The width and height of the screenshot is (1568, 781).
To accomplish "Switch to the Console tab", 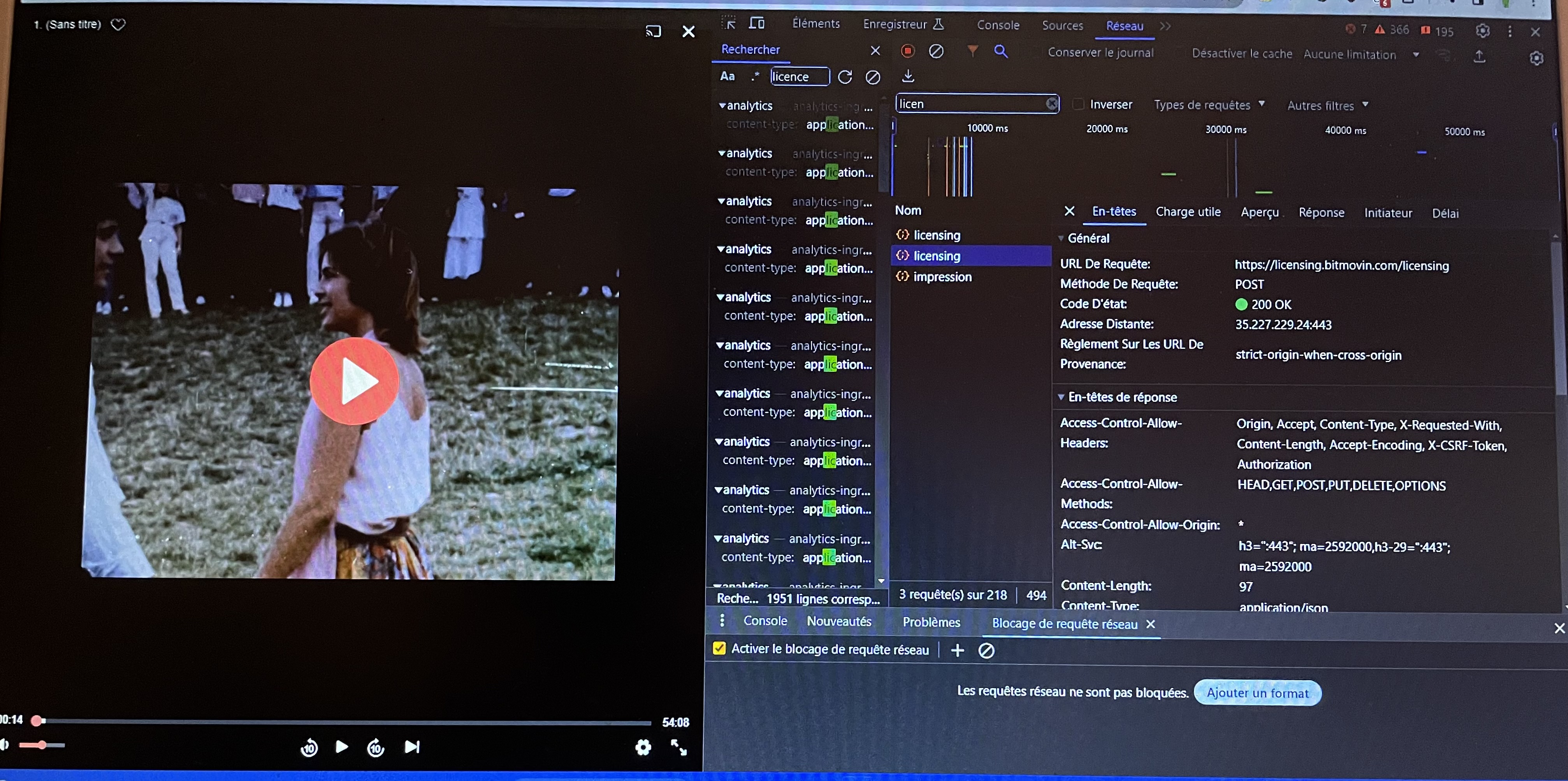I will pos(998,25).
